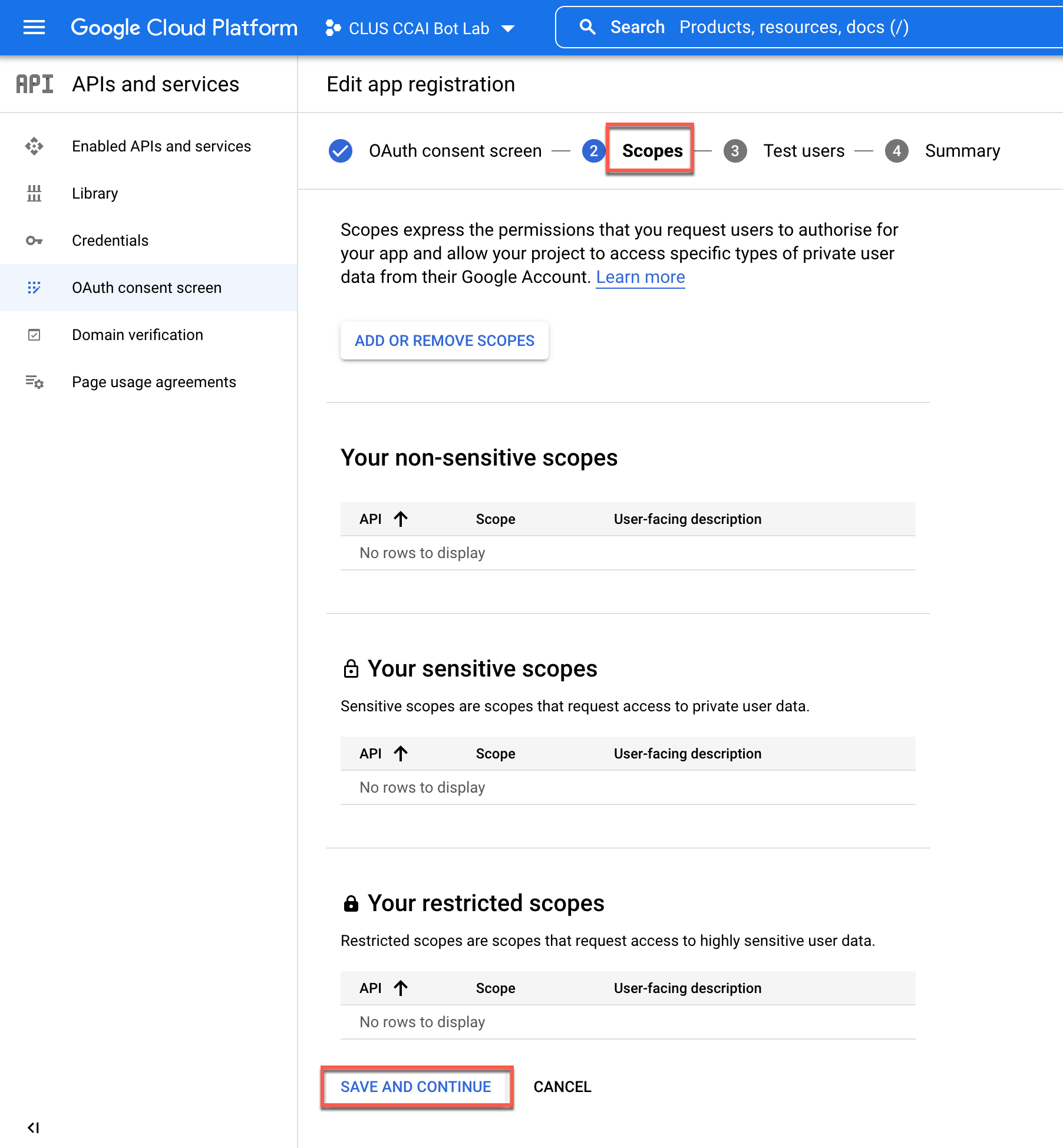Click the Library icon
The height and width of the screenshot is (1148, 1063).
click(34, 193)
